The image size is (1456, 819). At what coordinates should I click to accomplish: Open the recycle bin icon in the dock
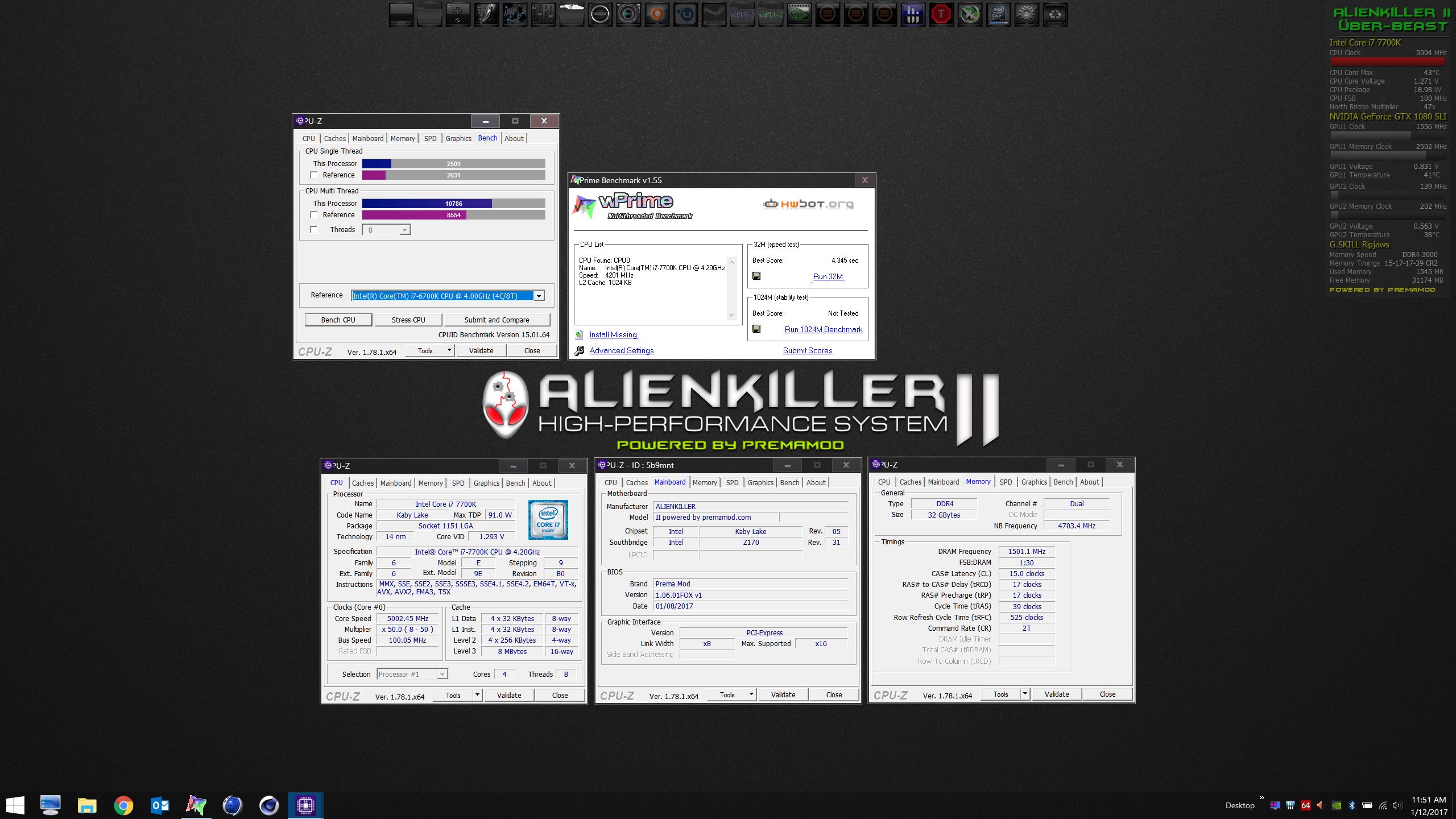[x=1055, y=15]
